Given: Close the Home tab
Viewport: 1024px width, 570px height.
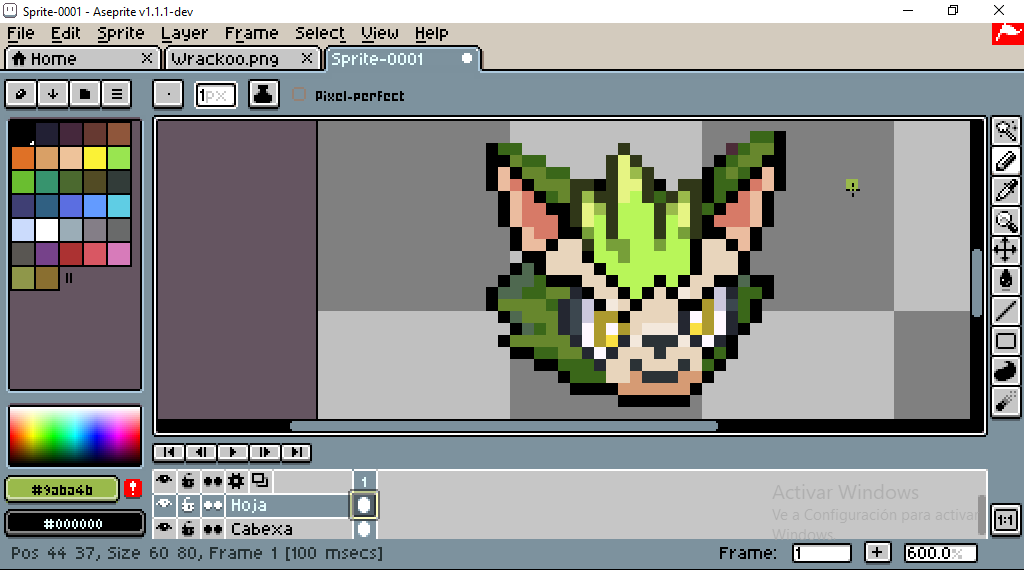Looking at the screenshot, I should point(147,58).
